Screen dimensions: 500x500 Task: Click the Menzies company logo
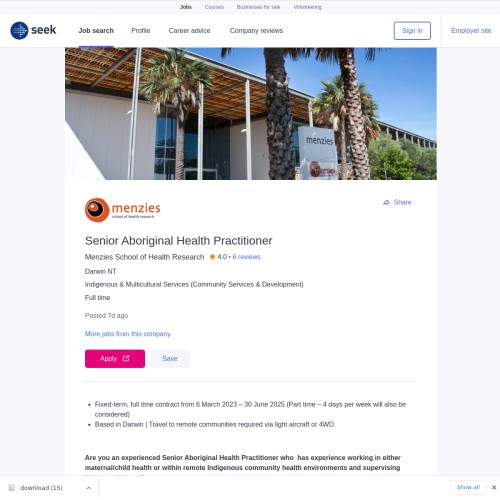(122, 210)
